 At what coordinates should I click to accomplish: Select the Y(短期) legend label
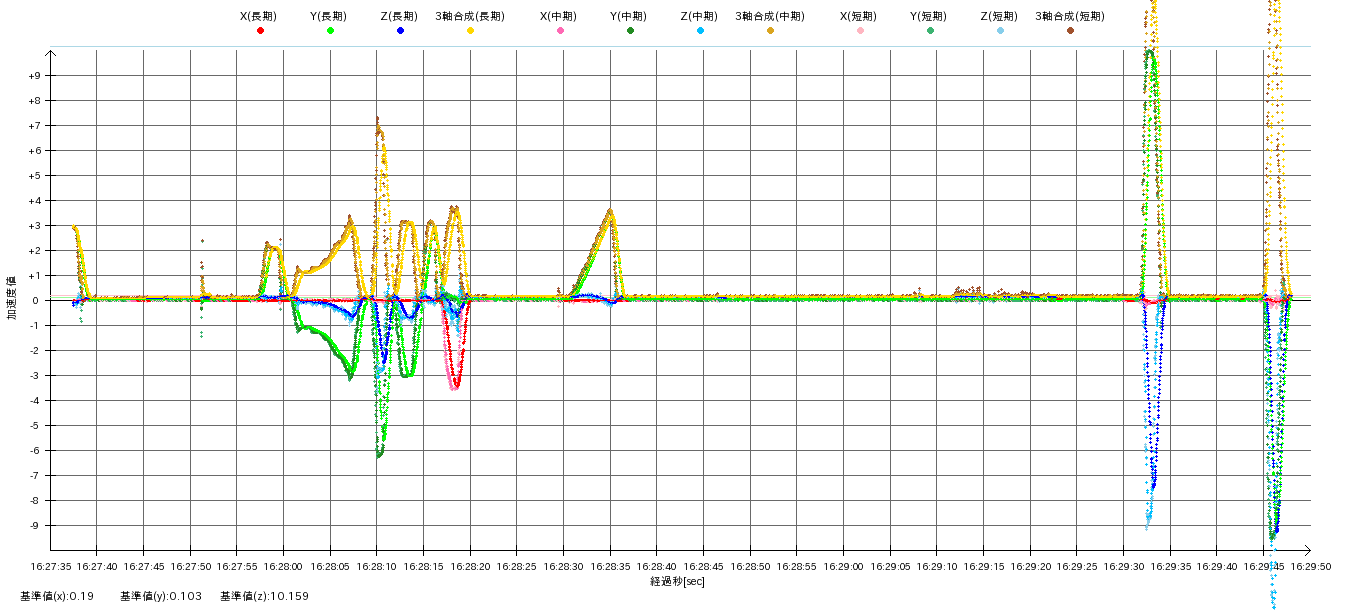[928, 16]
